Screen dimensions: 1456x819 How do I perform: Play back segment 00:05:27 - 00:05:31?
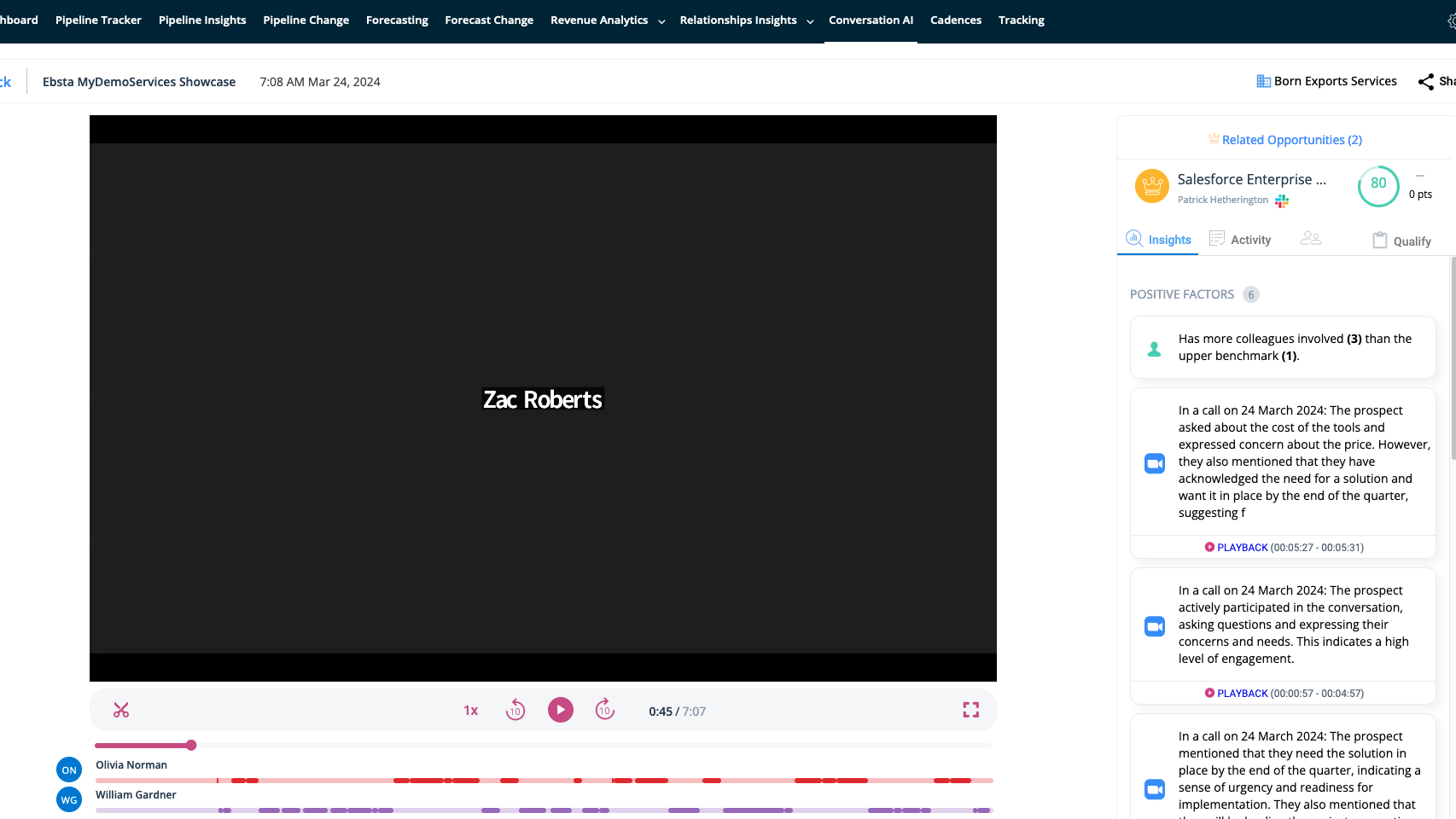1242,548
